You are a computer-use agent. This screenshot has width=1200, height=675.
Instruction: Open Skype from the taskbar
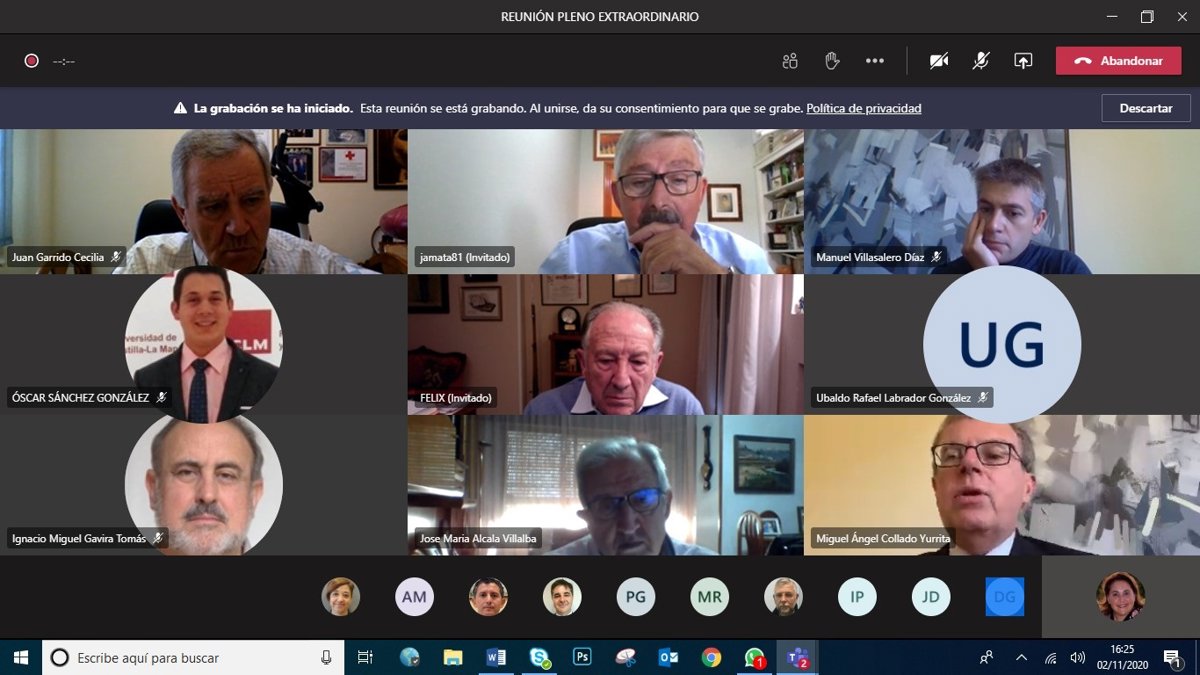point(539,657)
